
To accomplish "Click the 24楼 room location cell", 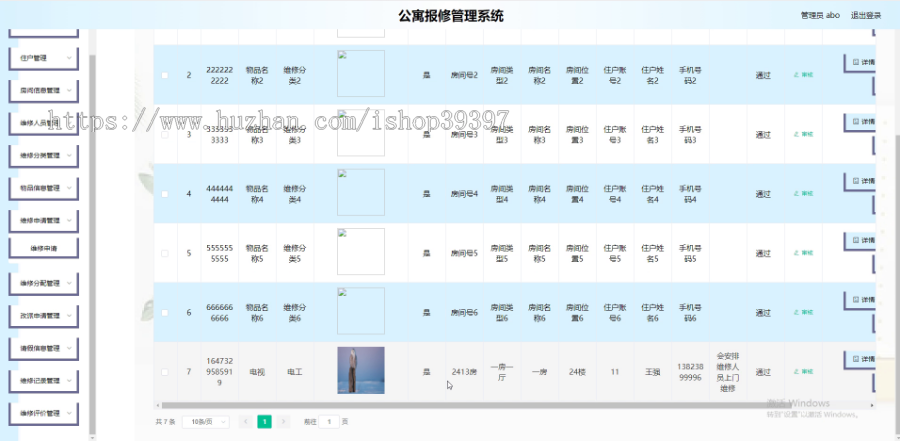I will point(577,372).
